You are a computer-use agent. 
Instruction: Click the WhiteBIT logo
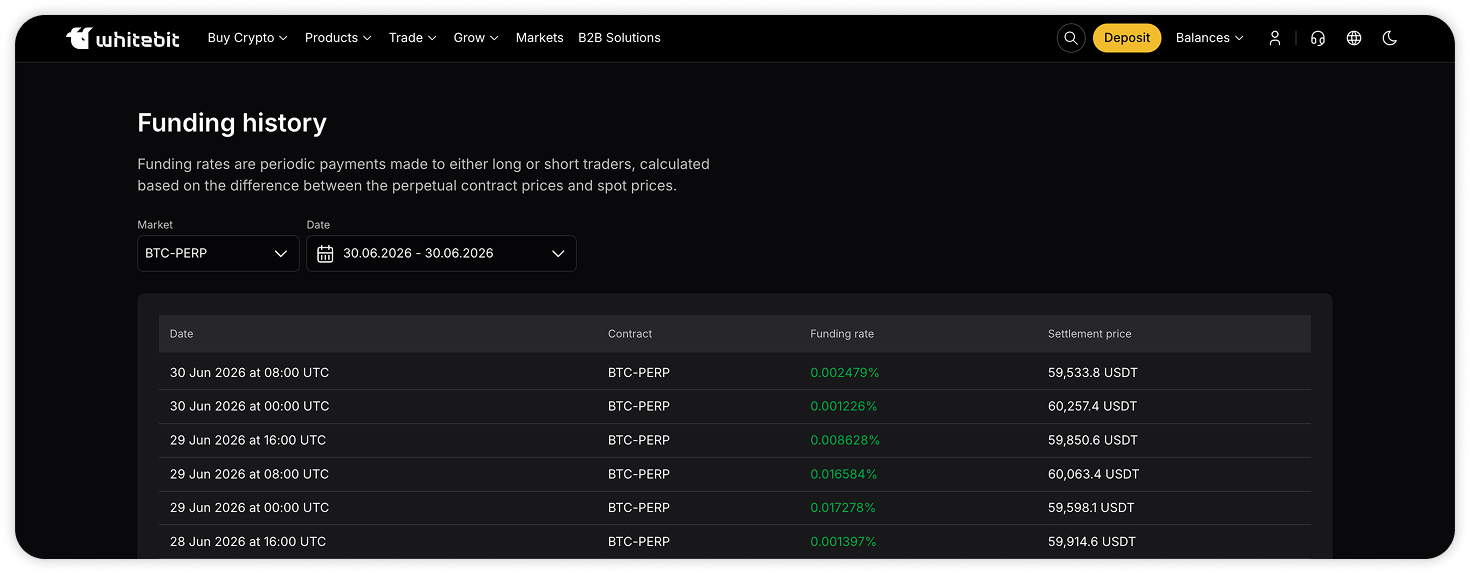tap(123, 38)
